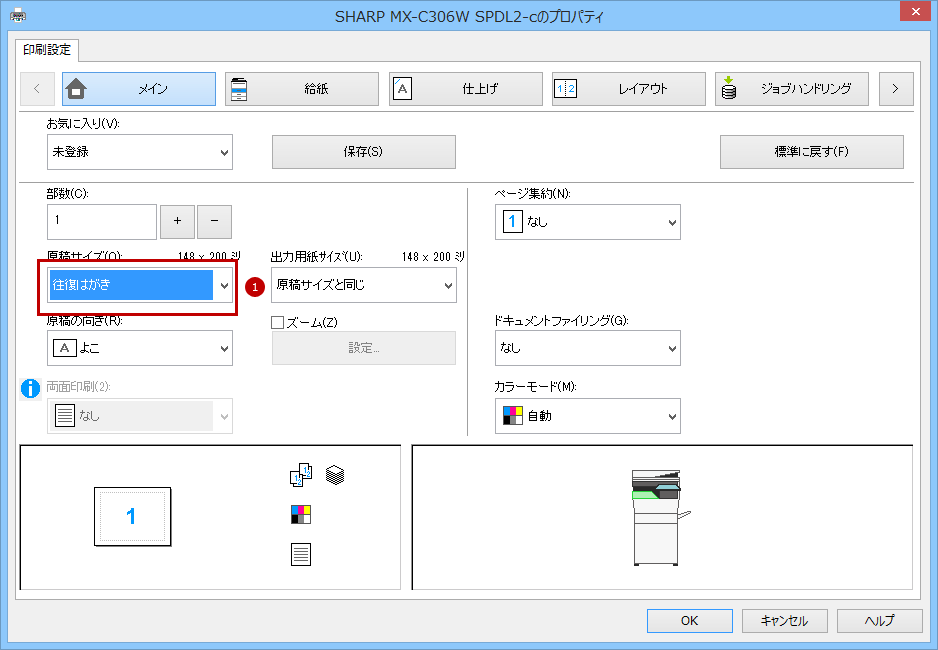
Task: Click the OK button
Action: [690, 621]
